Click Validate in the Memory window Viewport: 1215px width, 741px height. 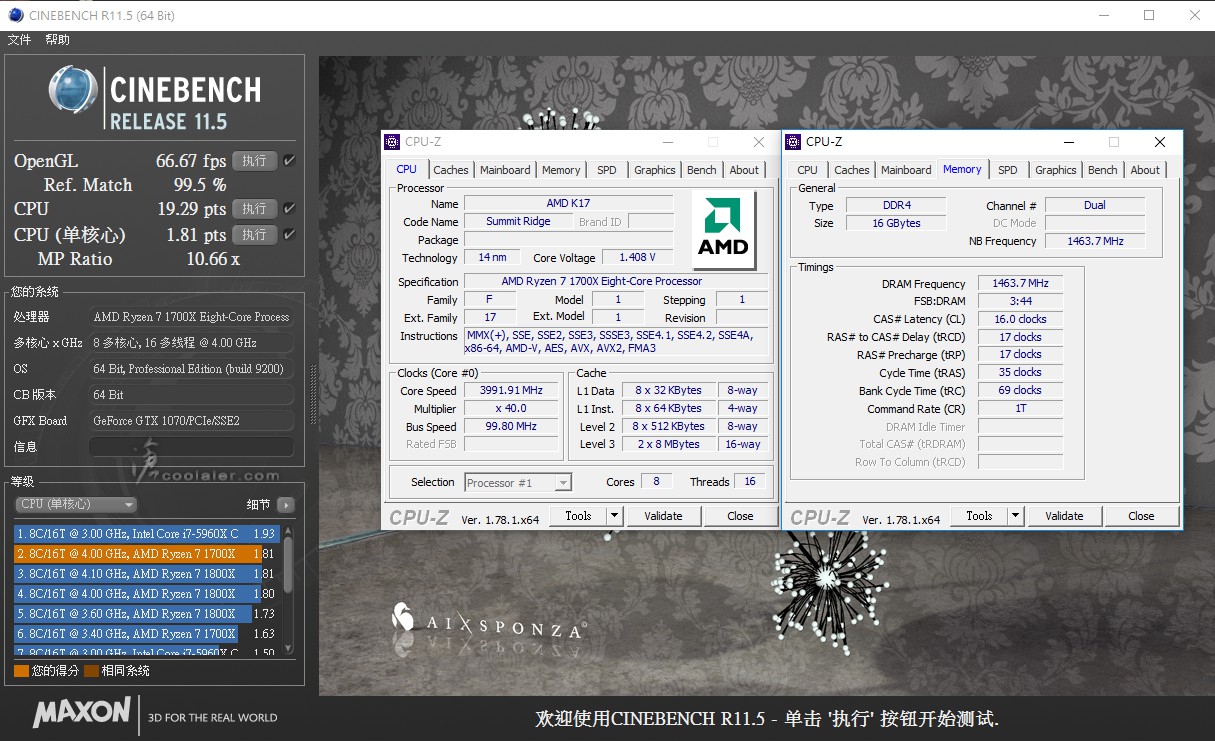tap(1064, 516)
